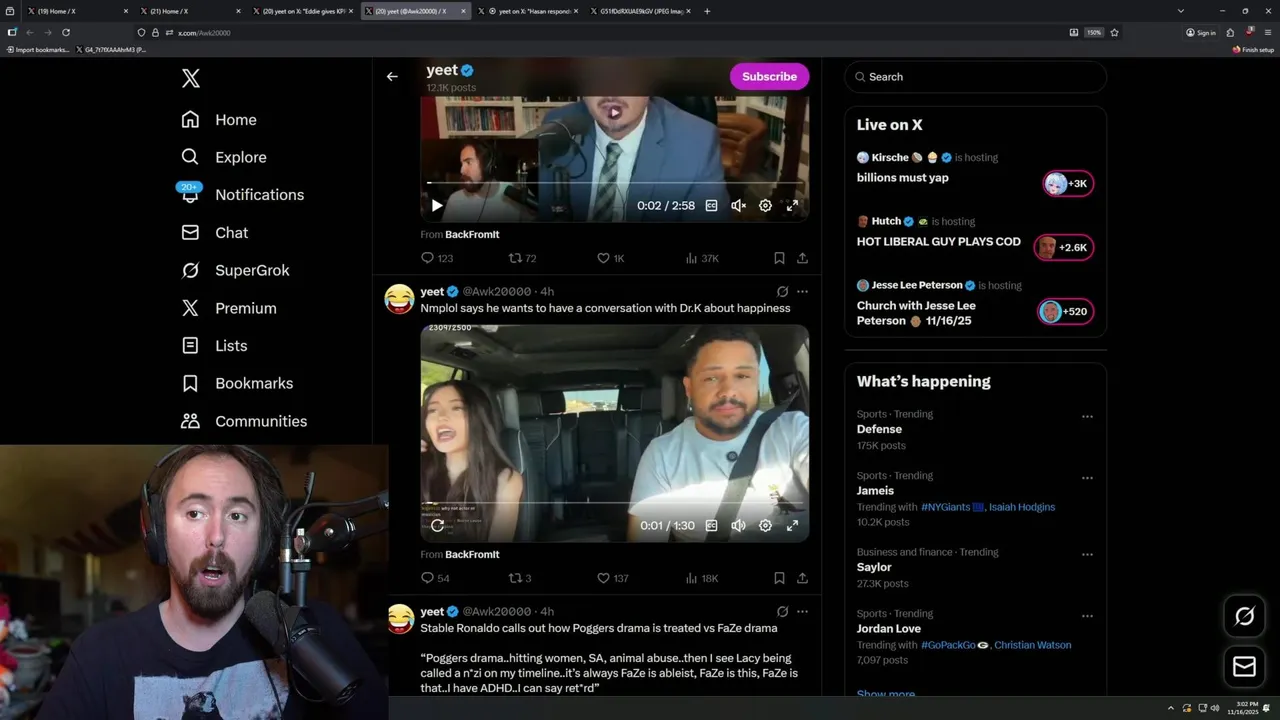Viewport: 1280px width, 720px height.
Task: Replay the Nmplol car video
Action: click(x=437, y=525)
